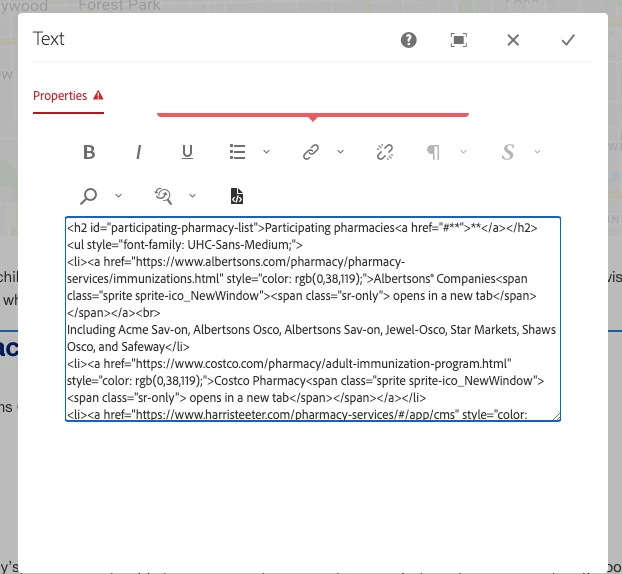The image size is (622, 574).
Task: Click the hyperlink icon
Action: (x=311, y=152)
